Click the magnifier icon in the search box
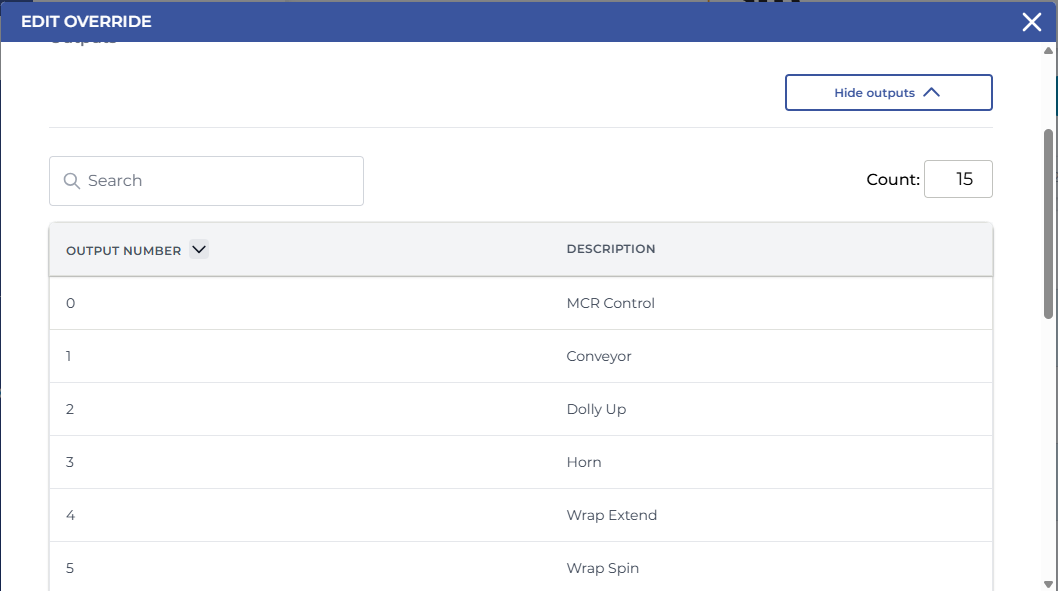This screenshot has width=1058, height=591. [71, 181]
